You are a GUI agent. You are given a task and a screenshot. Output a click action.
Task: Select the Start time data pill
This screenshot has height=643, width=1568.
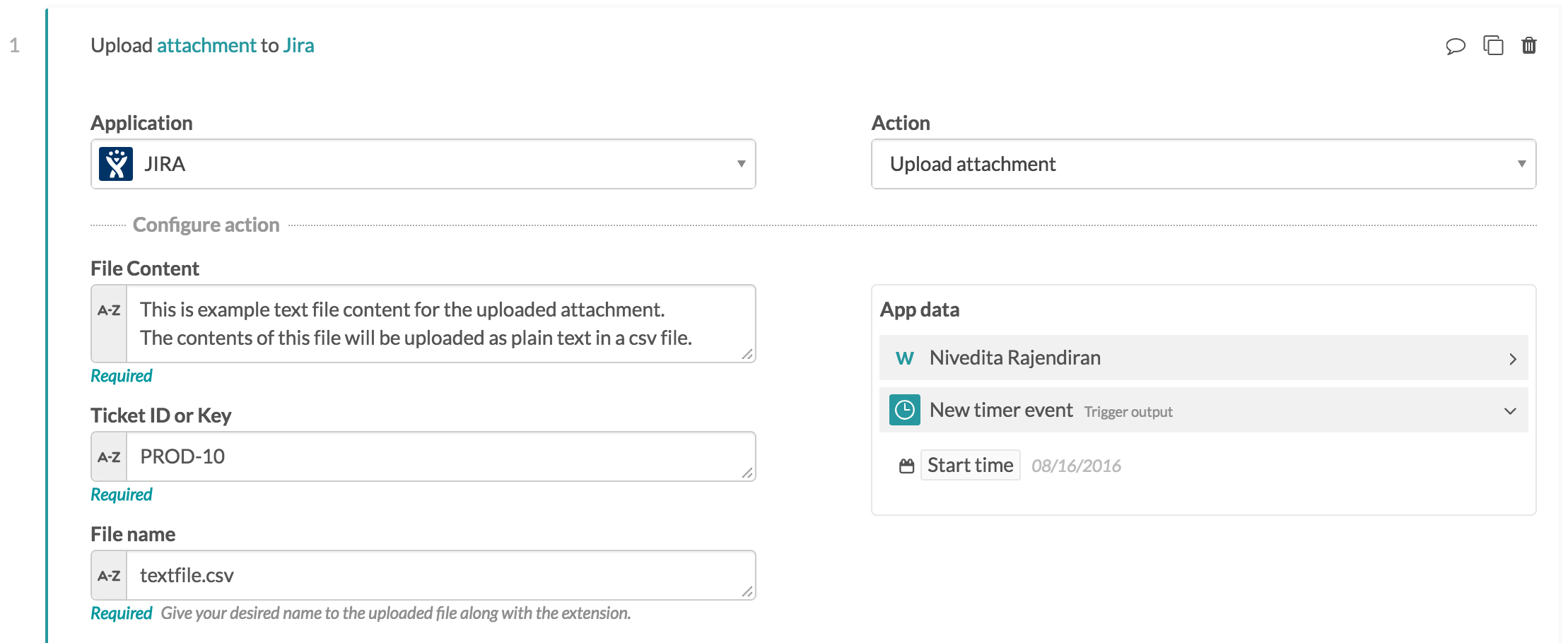970,465
